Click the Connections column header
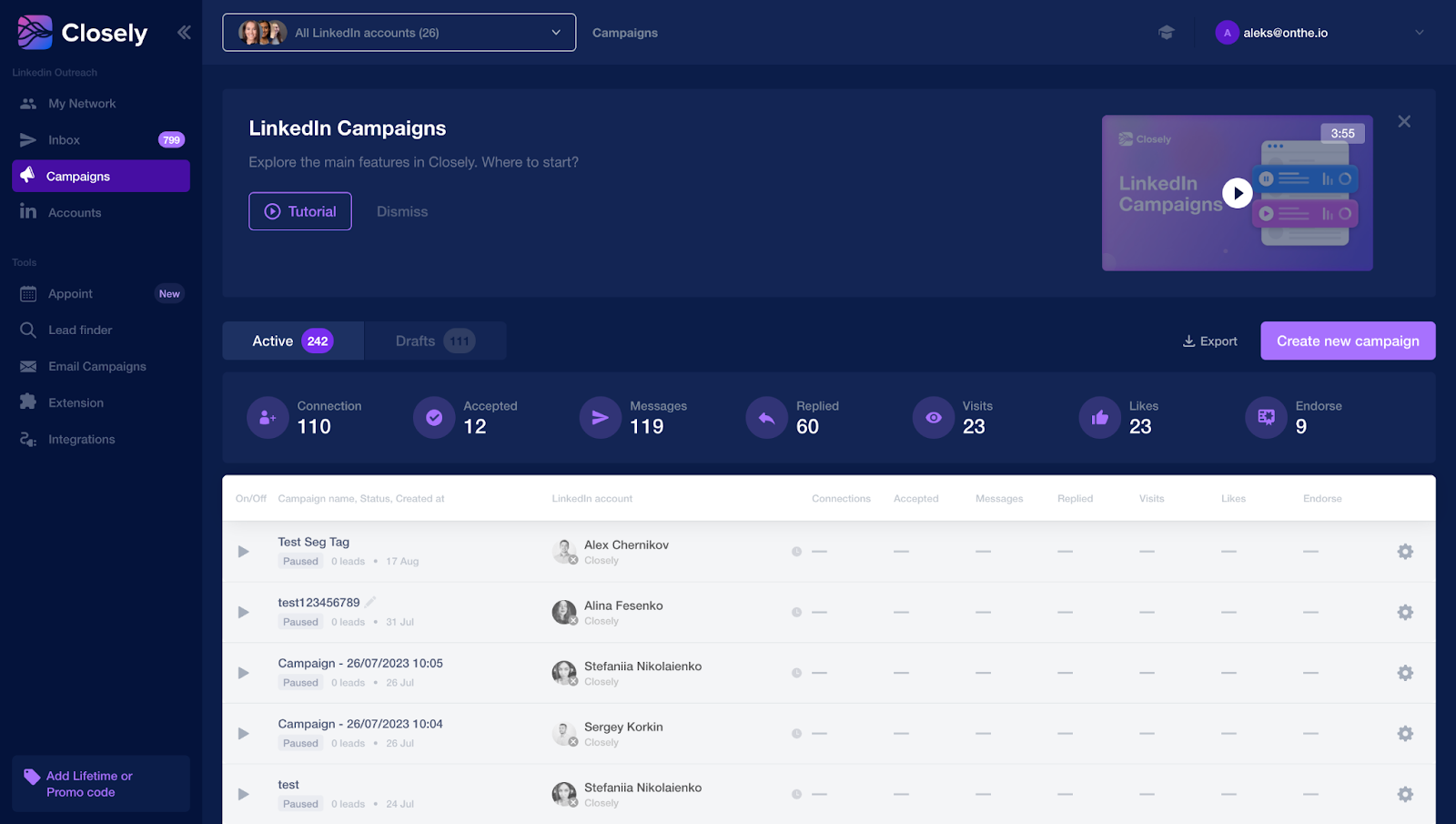The image size is (1456, 824). click(x=841, y=499)
